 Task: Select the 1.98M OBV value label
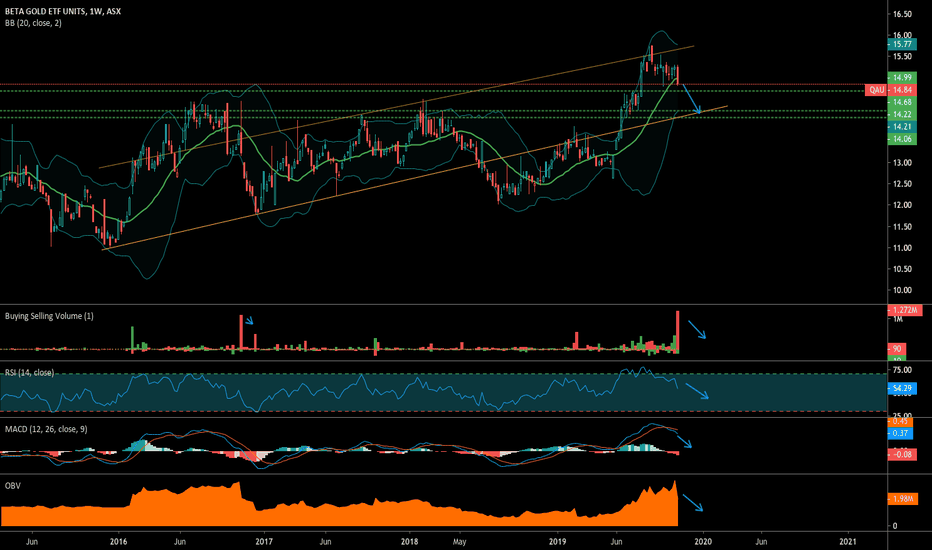(902, 499)
